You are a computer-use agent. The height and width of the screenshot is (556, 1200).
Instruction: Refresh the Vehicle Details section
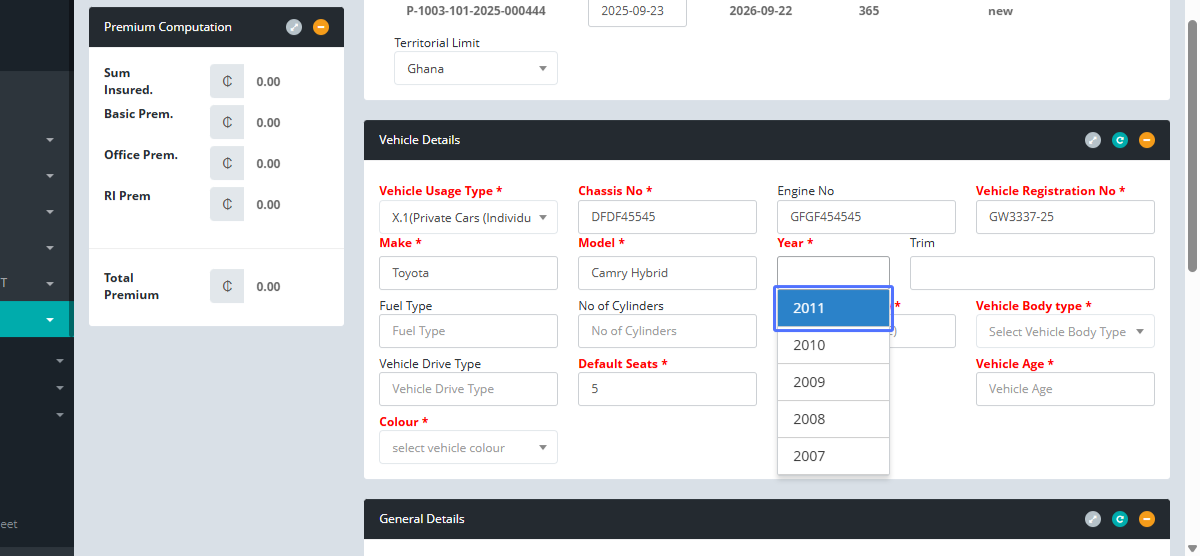(x=1120, y=140)
